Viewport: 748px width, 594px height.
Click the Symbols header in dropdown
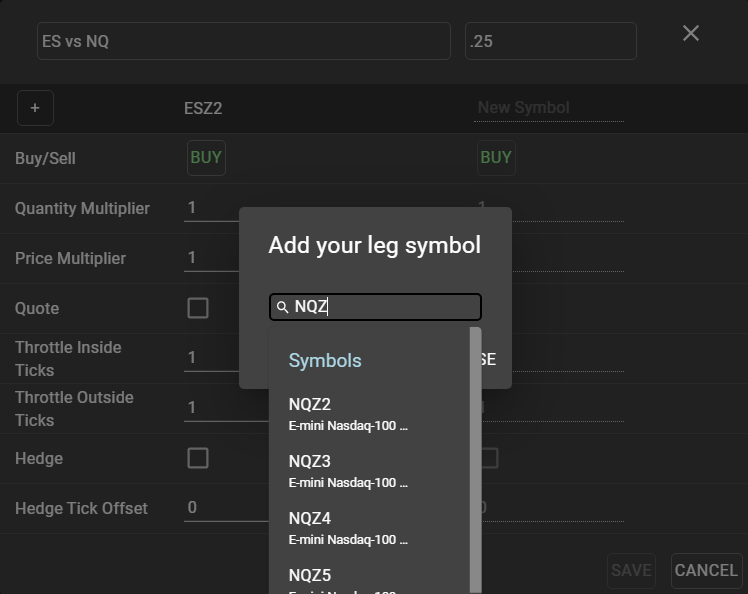325,360
